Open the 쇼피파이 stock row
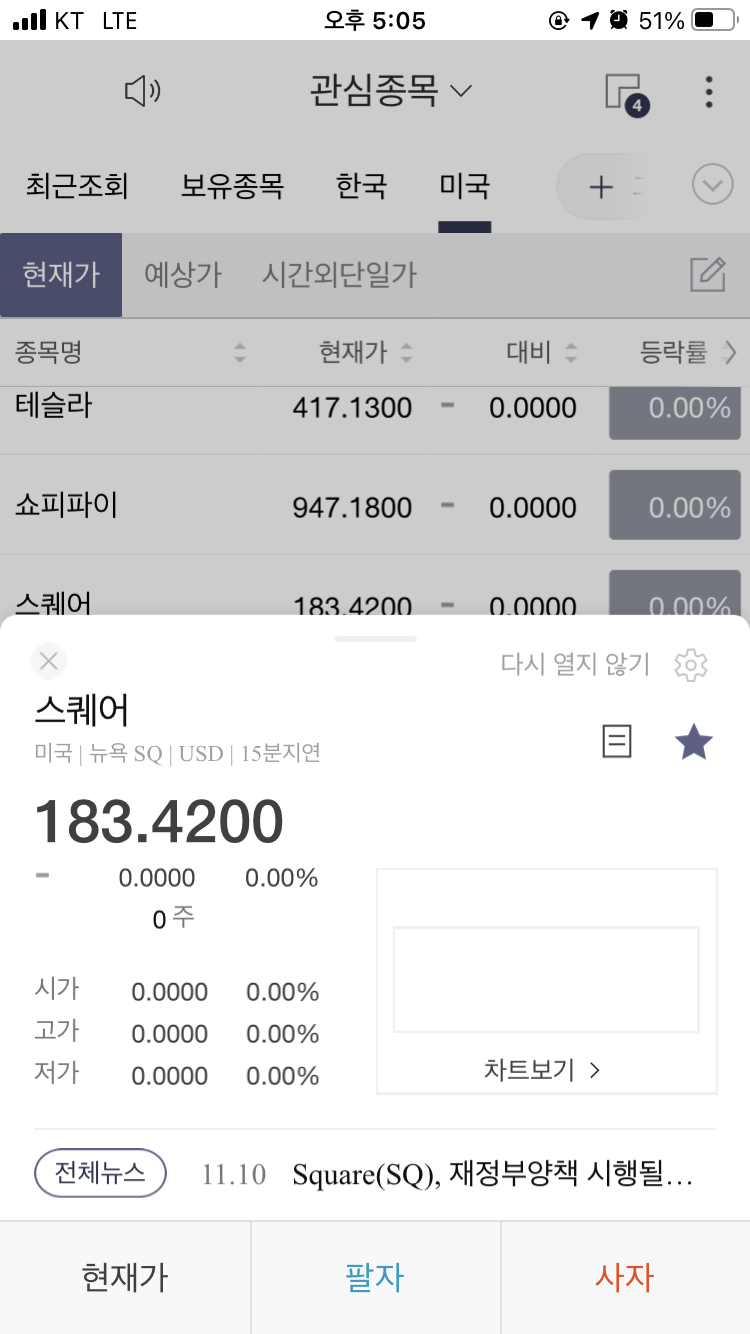This screenshot has height=1334, width=750. pyautogui.click(x=375, y=505)
